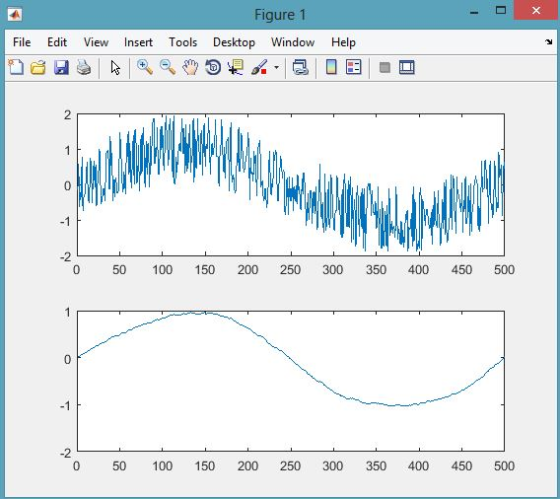
Task: Close the Figure 1 window
Action: pos(536,10)
